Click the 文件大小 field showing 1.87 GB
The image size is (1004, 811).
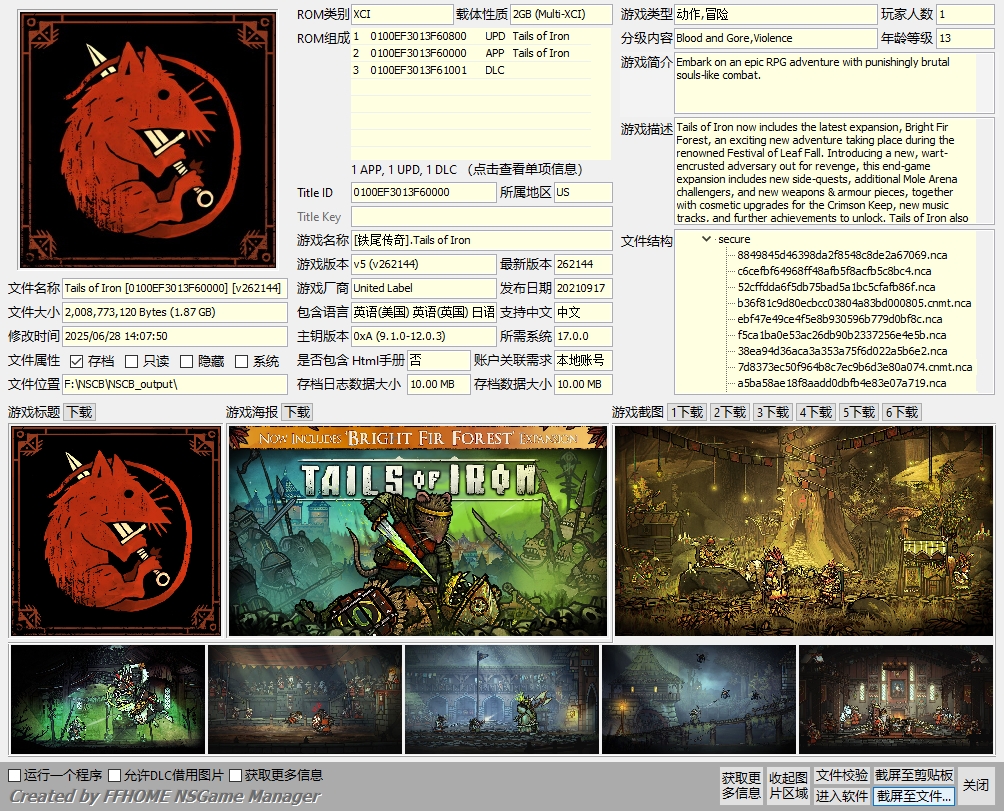click(174, 312)
